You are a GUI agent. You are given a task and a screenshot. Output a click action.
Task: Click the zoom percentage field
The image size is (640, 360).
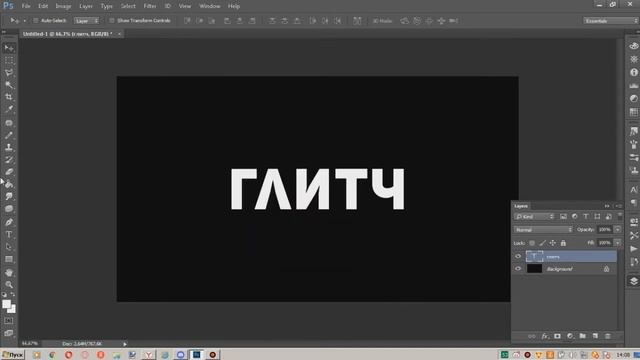click(x=30, y=344)
